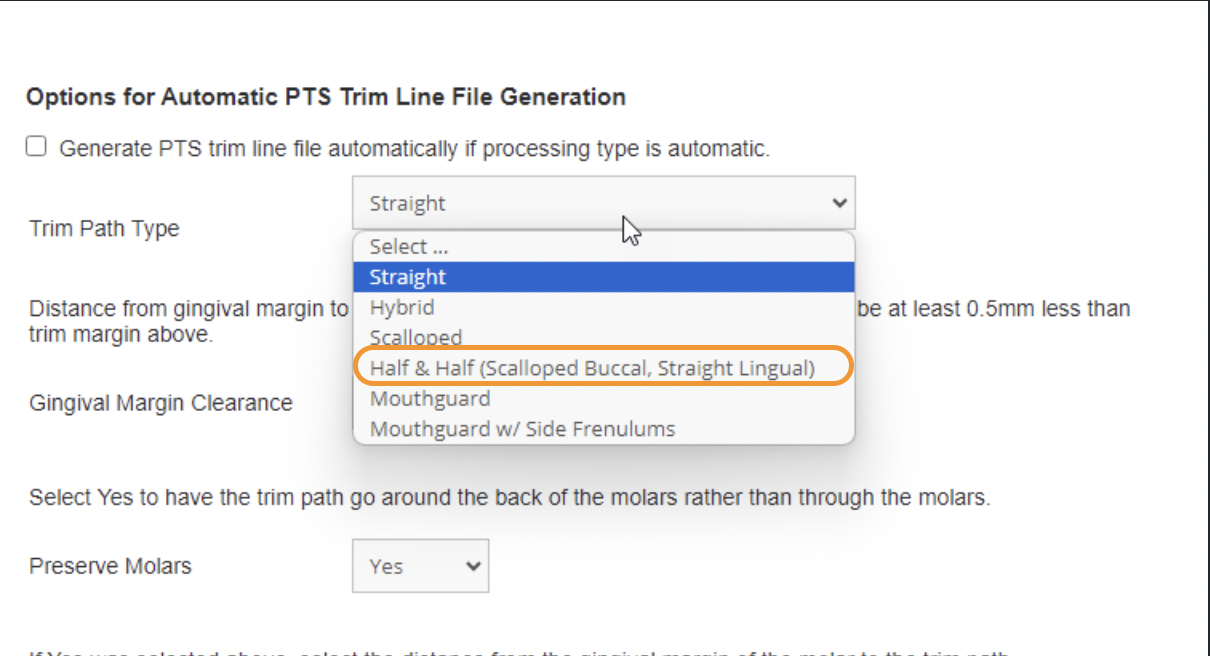Click the Trim Path Type label

[105, 228]
